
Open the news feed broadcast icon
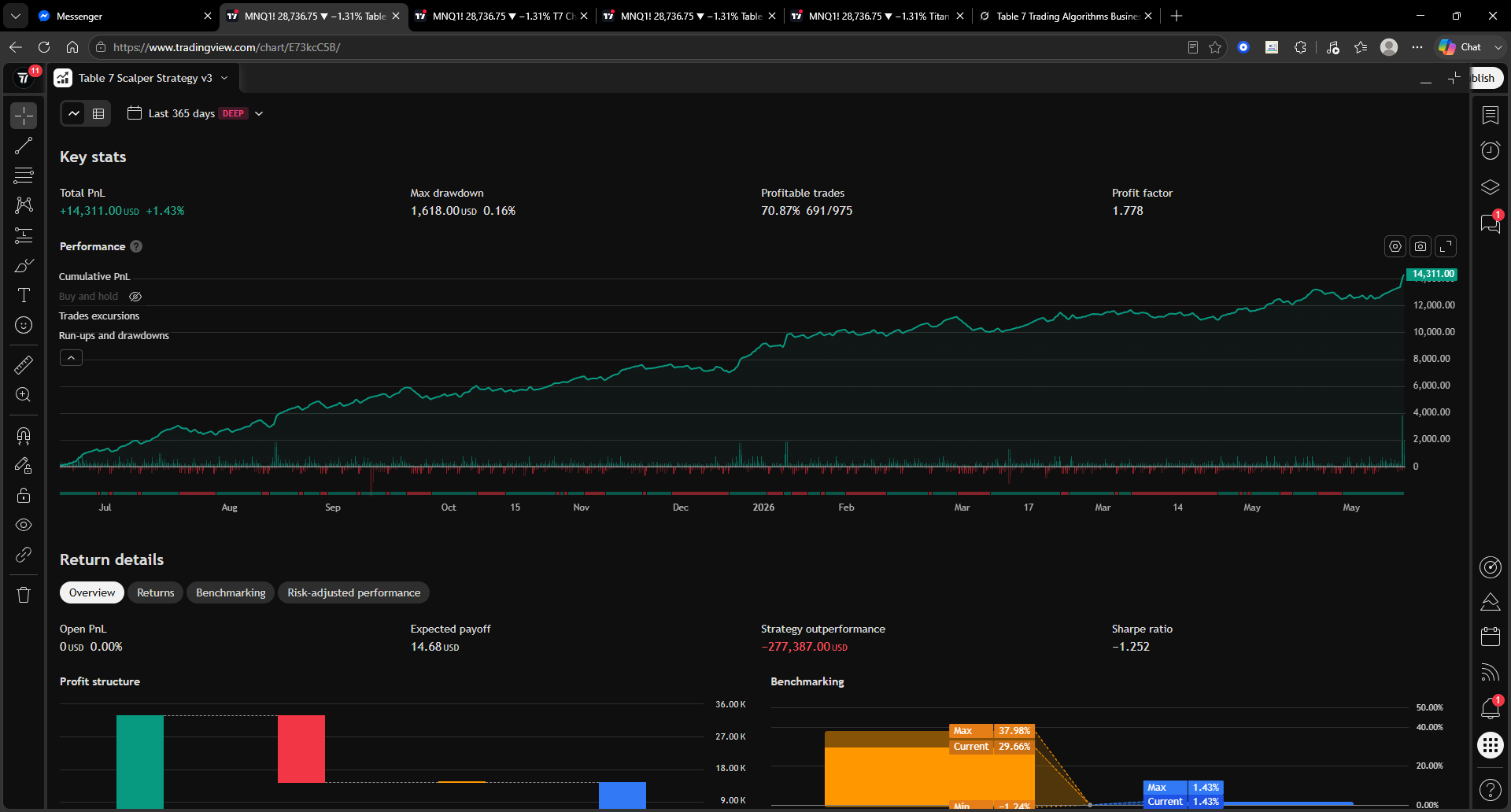point(1491,672)
